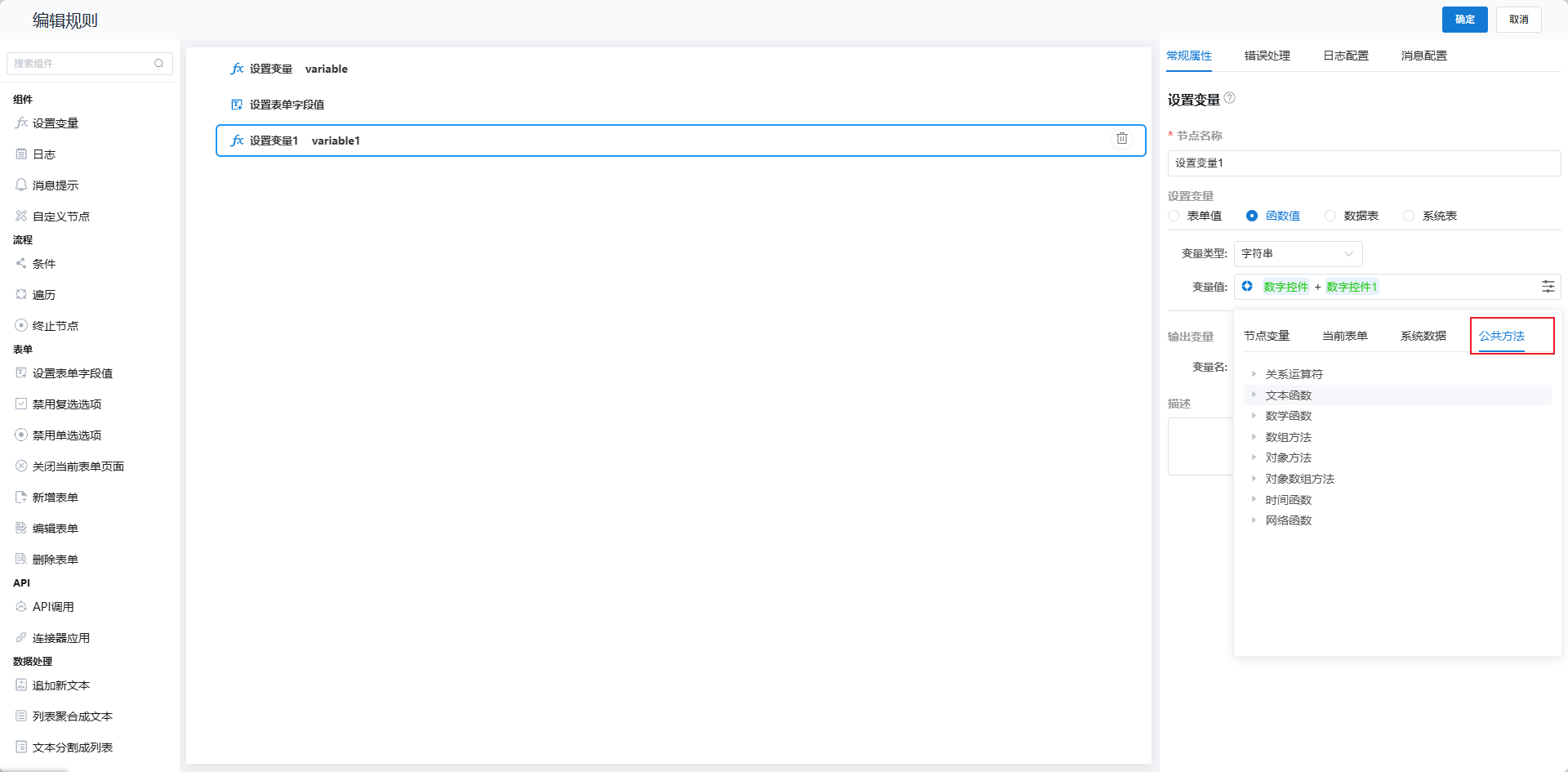Click the delete trash icon on 设置变量1 node
Image resolution: width=1568 pixels, height=772 pixels.
[x=1122, y=139]
